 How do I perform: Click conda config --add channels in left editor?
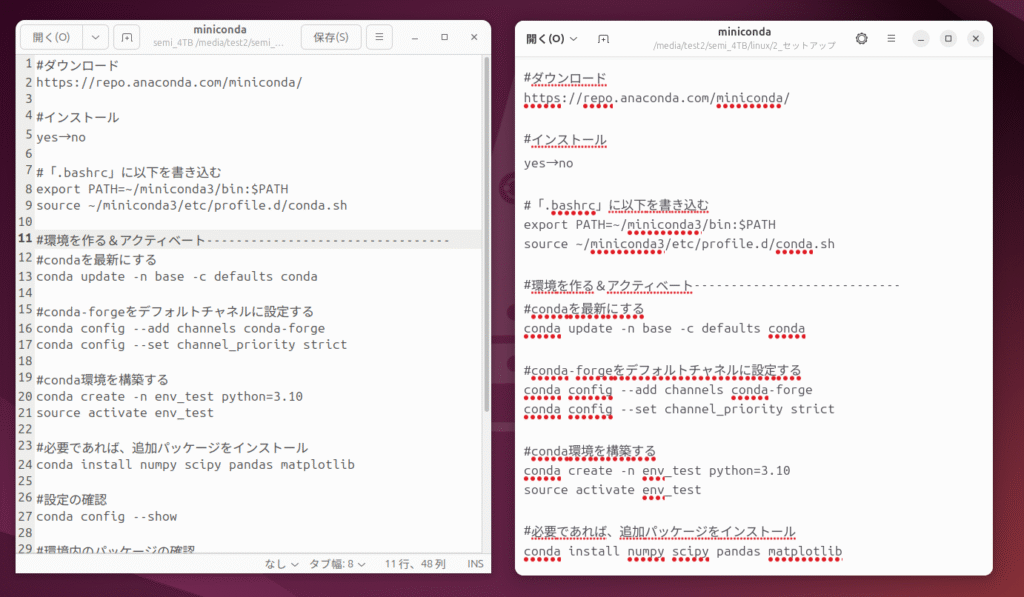click(x=180, y=328)
